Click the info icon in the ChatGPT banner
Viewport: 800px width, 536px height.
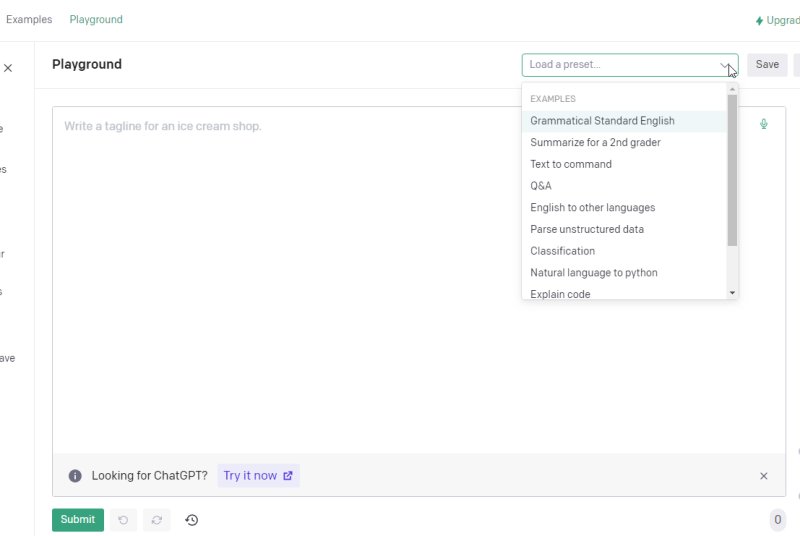(x=75, y=476)
